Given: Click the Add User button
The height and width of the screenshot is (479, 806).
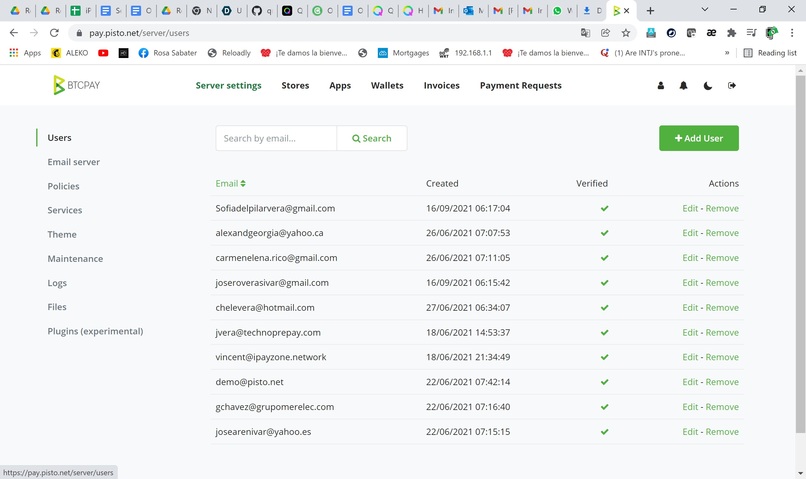Looking at the screenshot, I should [699, 138].
